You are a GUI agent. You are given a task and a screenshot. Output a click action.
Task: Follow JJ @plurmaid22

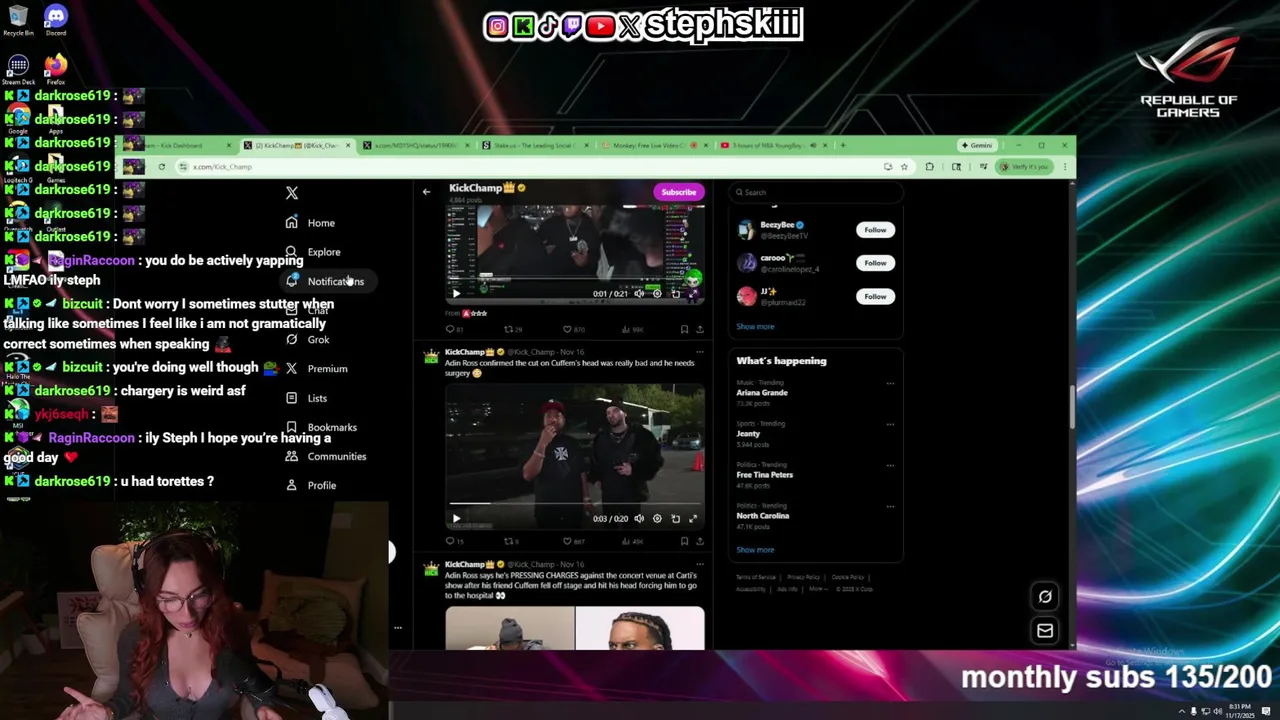pyautogui.click(x=875, y=296)
